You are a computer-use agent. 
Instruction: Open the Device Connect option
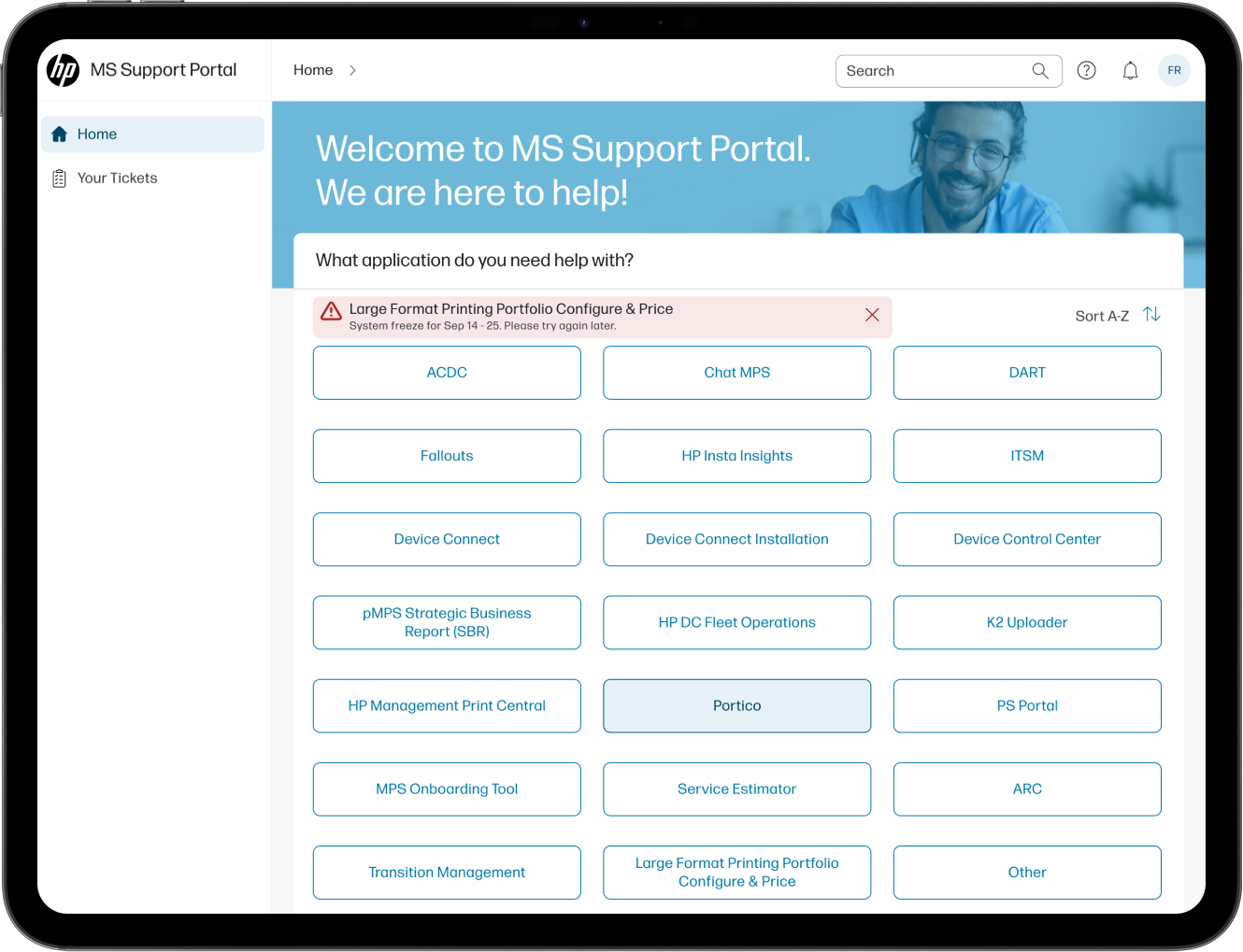pyautogui.click(x=447, y=539)
